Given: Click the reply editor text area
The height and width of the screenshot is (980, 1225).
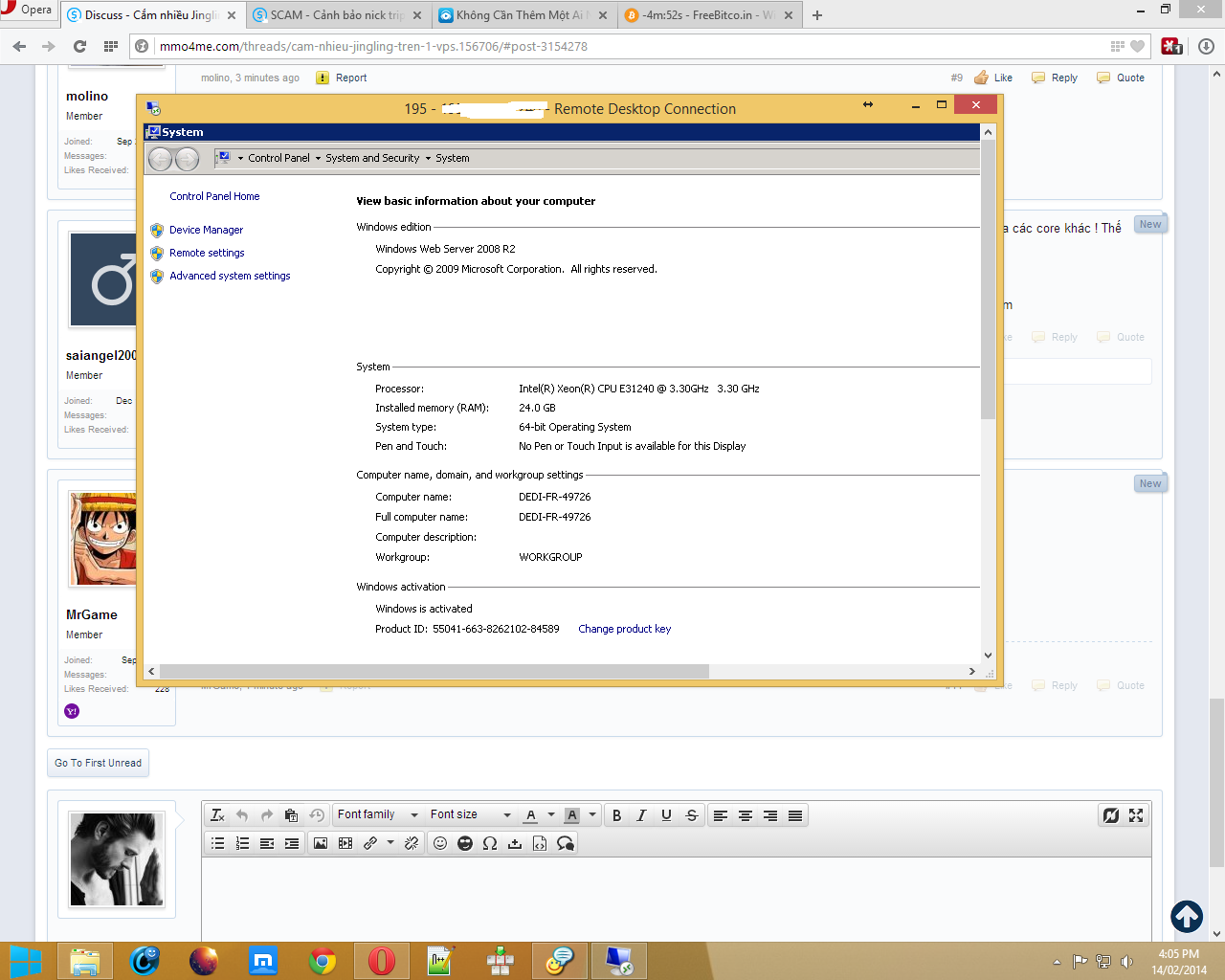Looking at the screenshot, I should click(x=676, y=900).
